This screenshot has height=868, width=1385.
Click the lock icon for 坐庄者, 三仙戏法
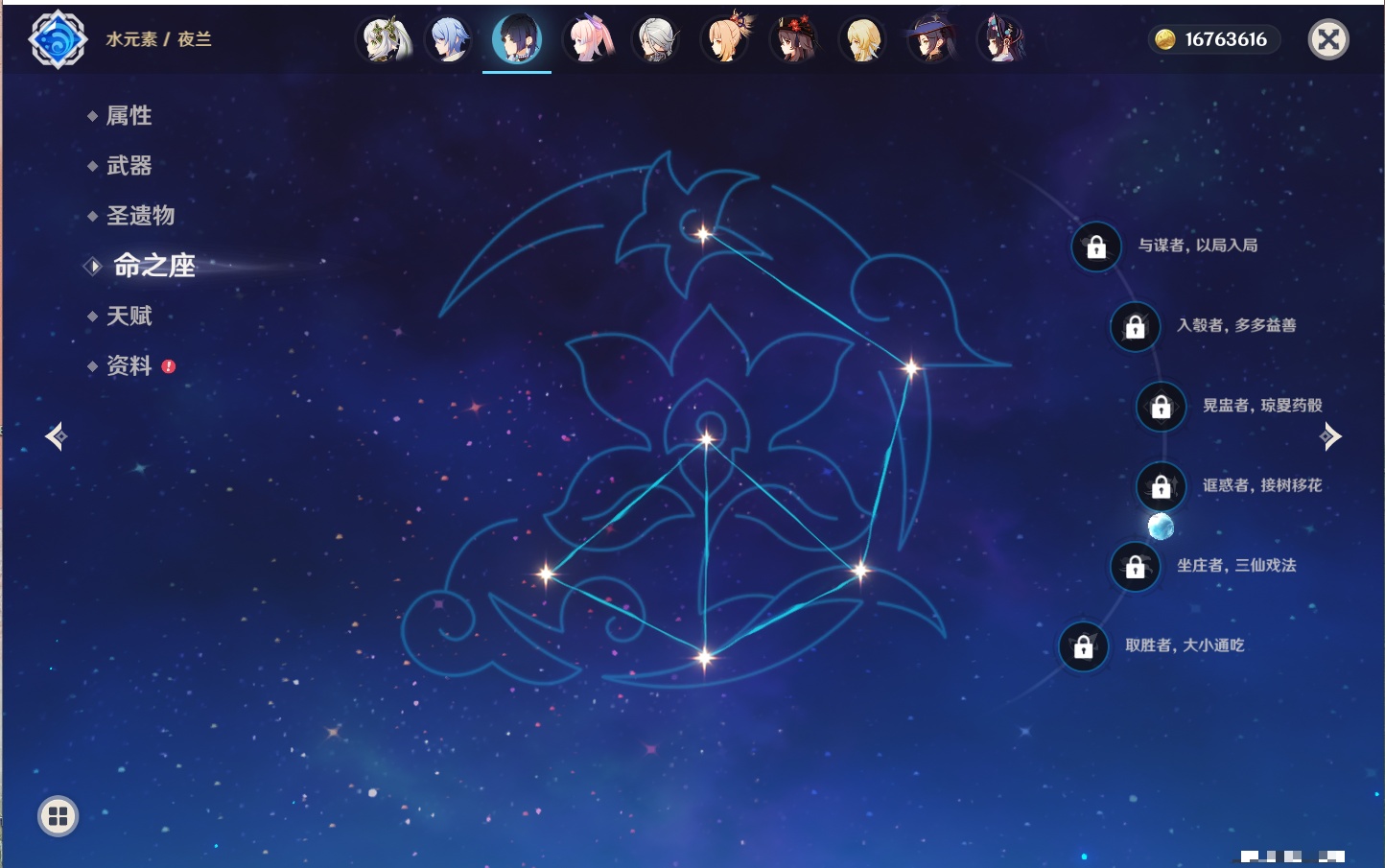1136,567
